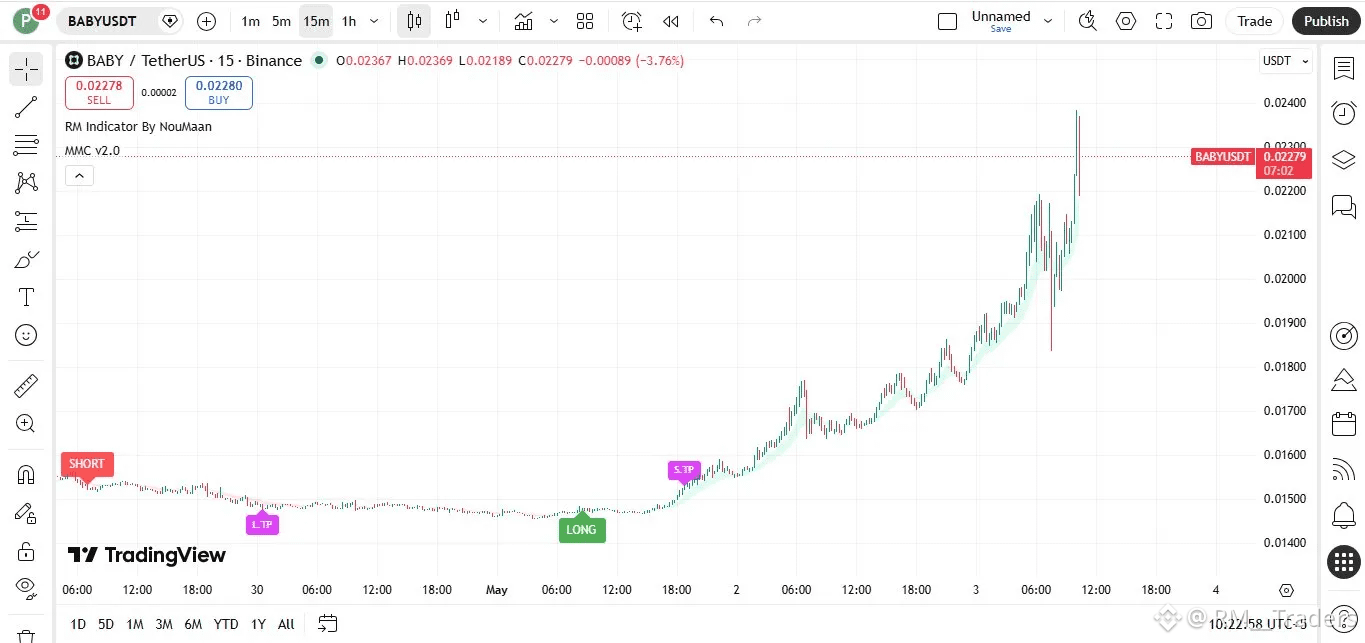Enter fullscreen mode
This screenshot has height=643, width=1365.
1164,21
